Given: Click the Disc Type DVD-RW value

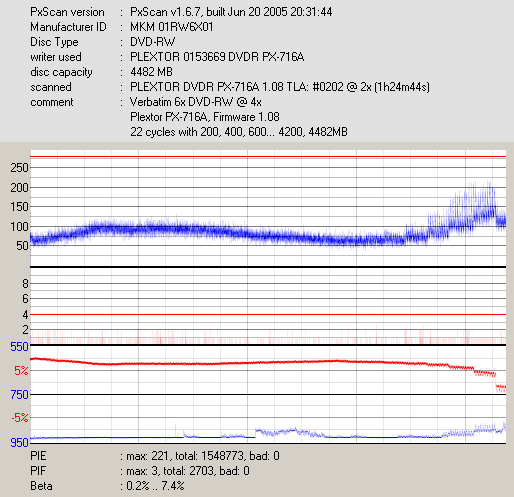Looking at the screenshot, I should click(152, 42).
